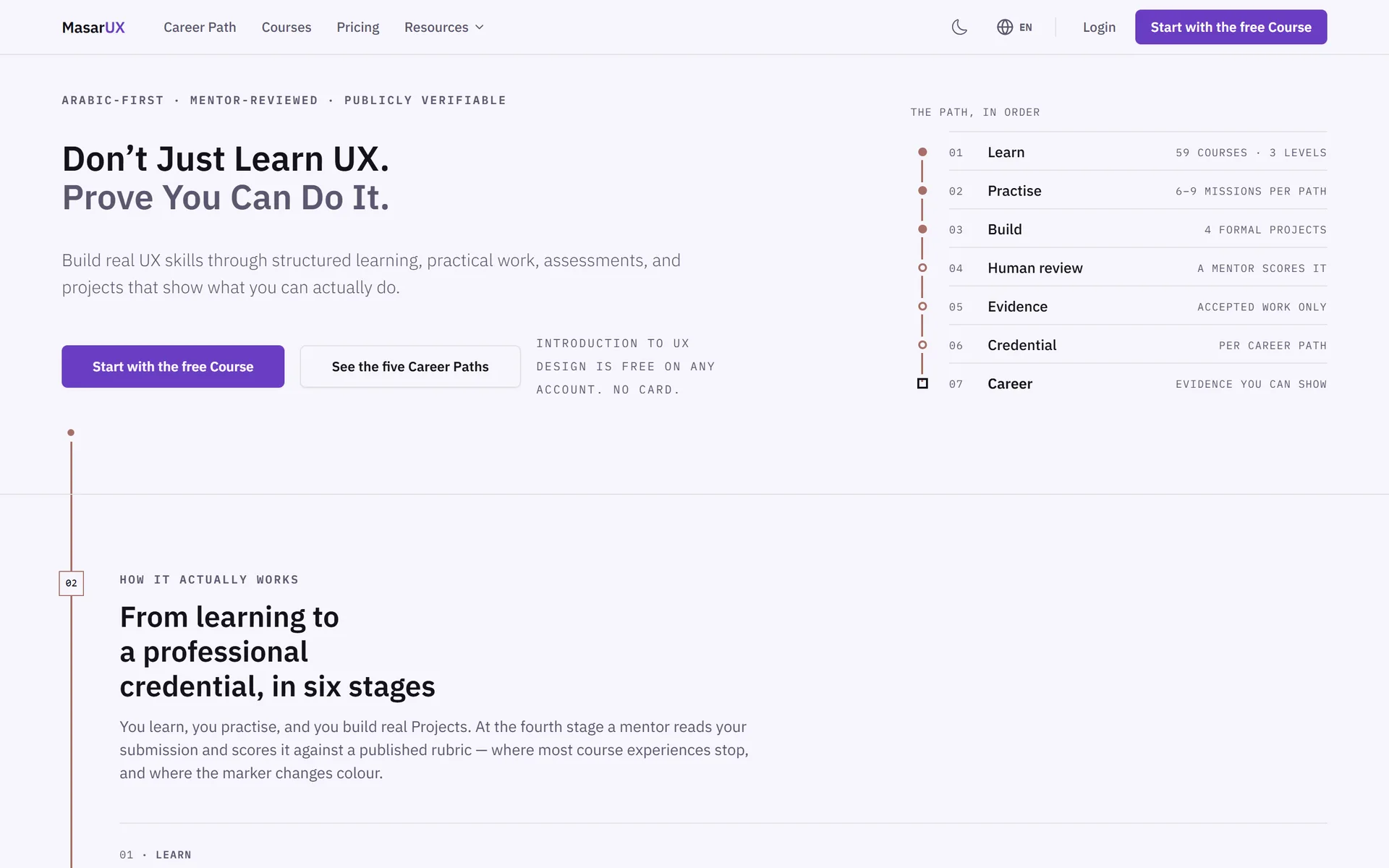Expand the Resources dropdown menu
The image size is (1389, 868).
click(444, 27)
